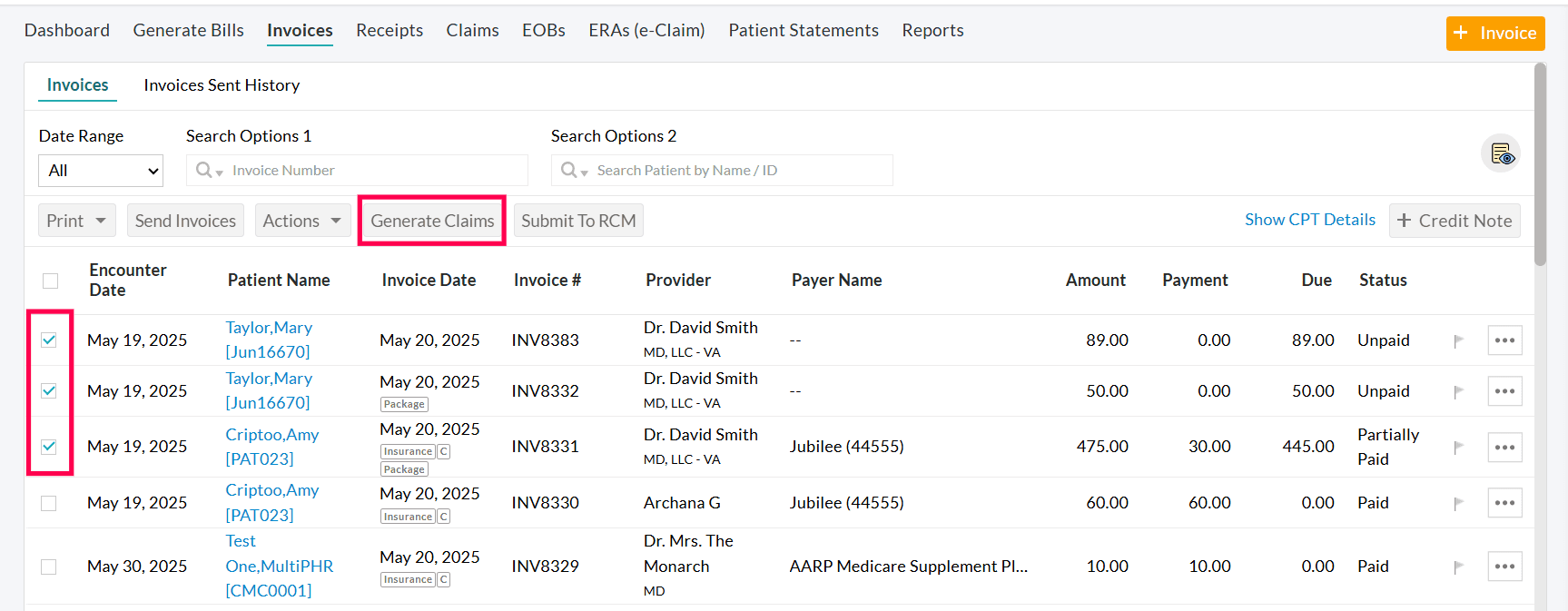Open the Actions dropdown
The height and width of the screenshot is (611, 1568).
coord(302,220)
